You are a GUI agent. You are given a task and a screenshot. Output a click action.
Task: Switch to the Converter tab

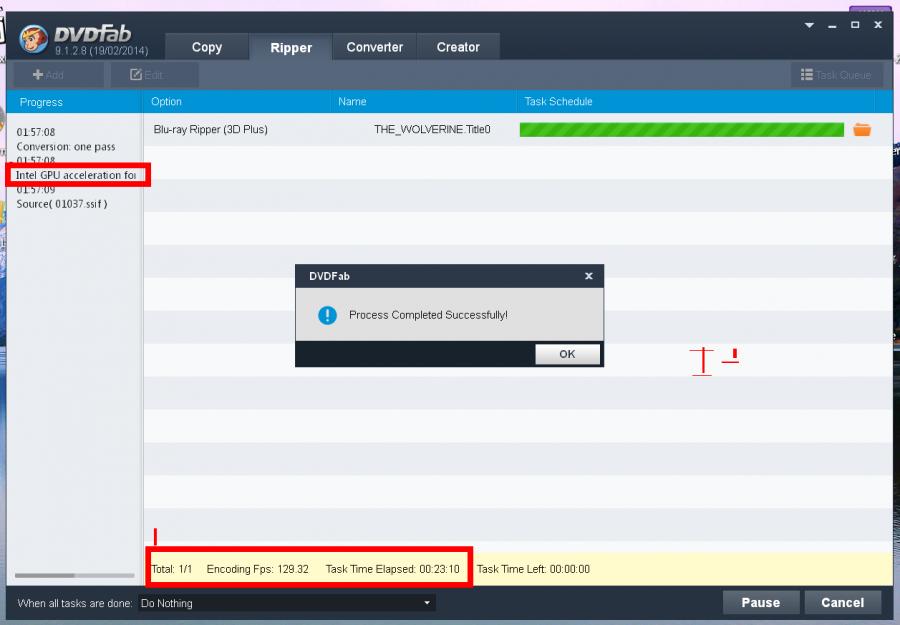[374, 47]
